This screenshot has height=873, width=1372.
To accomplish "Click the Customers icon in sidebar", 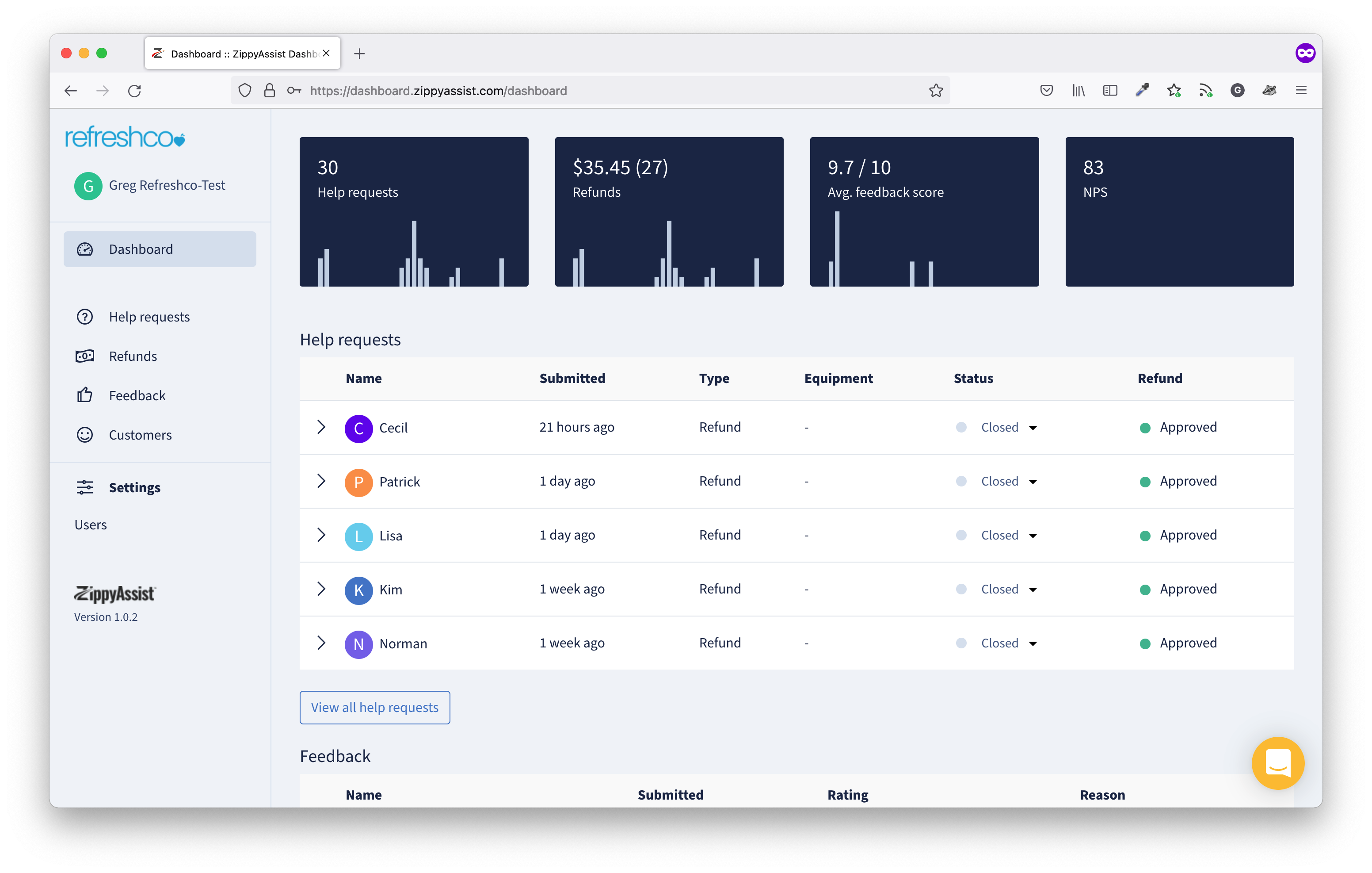I will coord(86,435).
